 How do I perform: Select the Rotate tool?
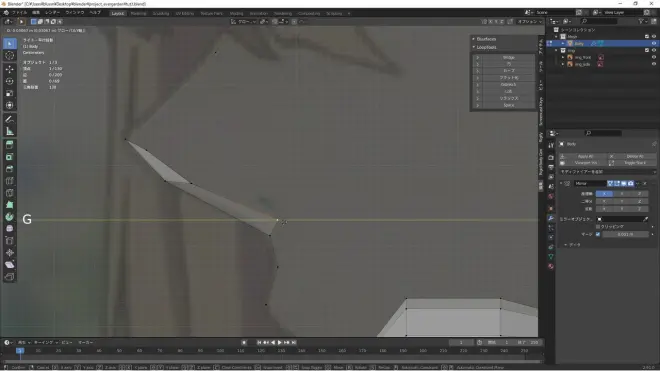[x=10, y=81]
